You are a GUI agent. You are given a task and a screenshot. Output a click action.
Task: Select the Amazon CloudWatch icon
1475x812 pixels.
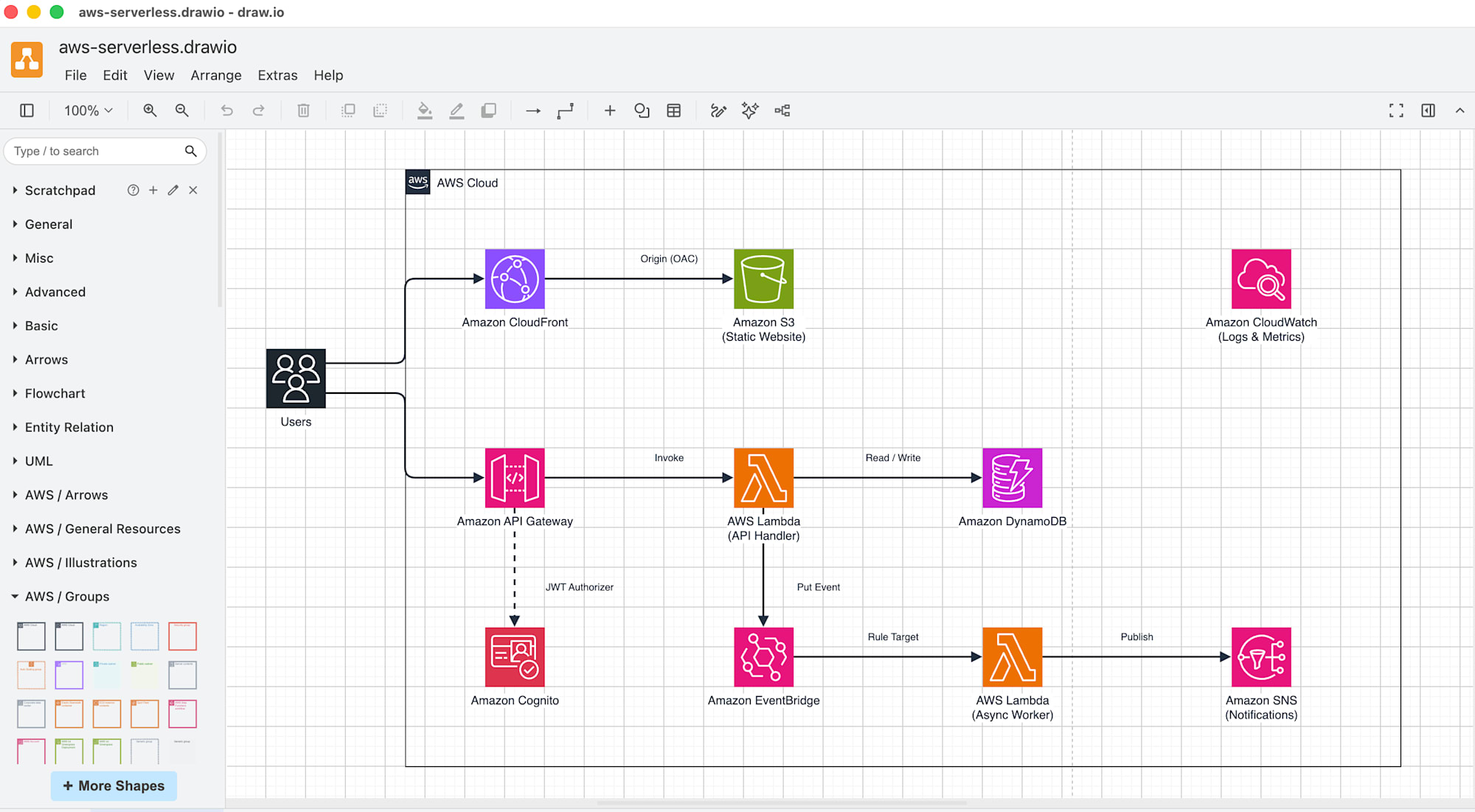click(1261, 279)
